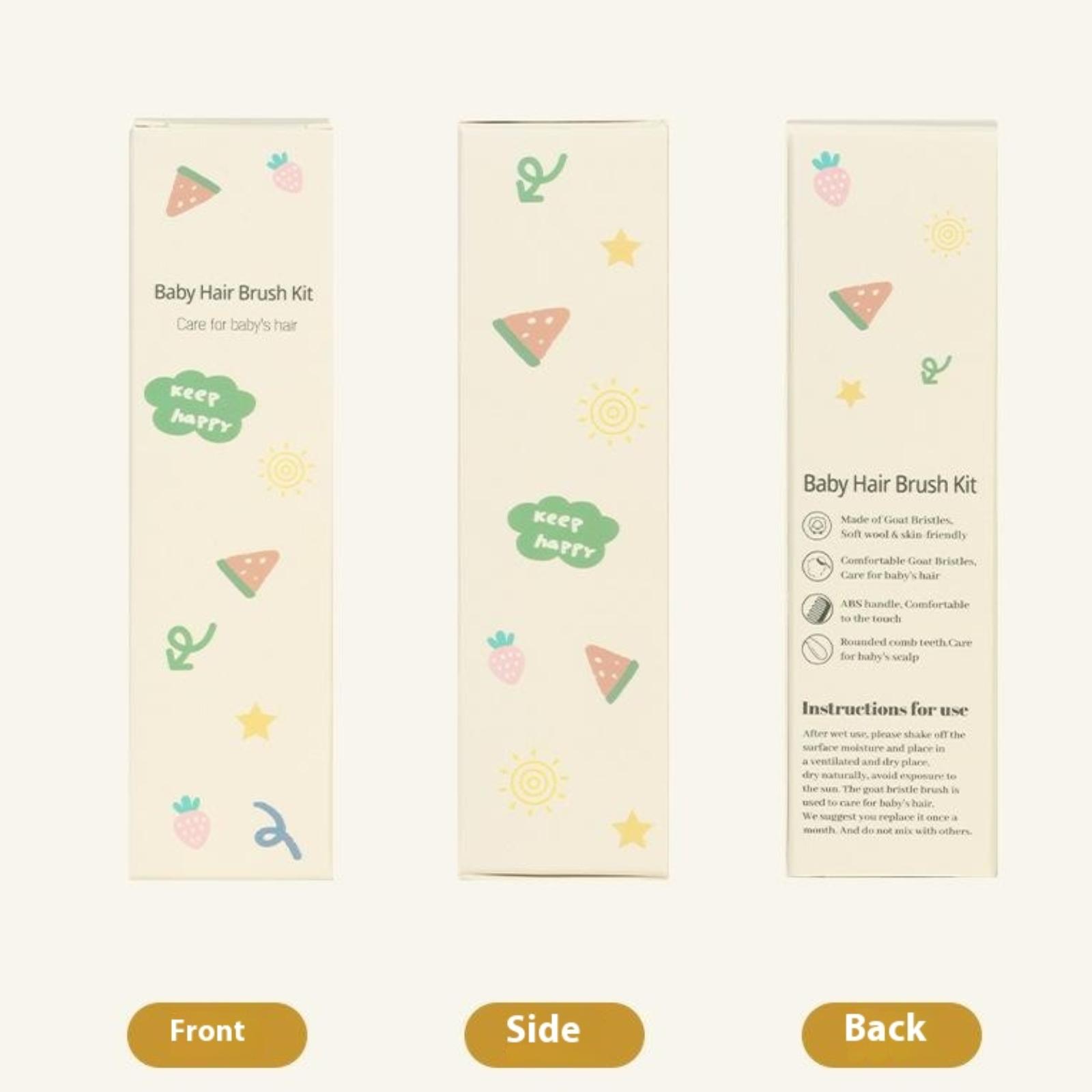Click Baby Hair Brush Kit title on front box

tap(233, 293)
